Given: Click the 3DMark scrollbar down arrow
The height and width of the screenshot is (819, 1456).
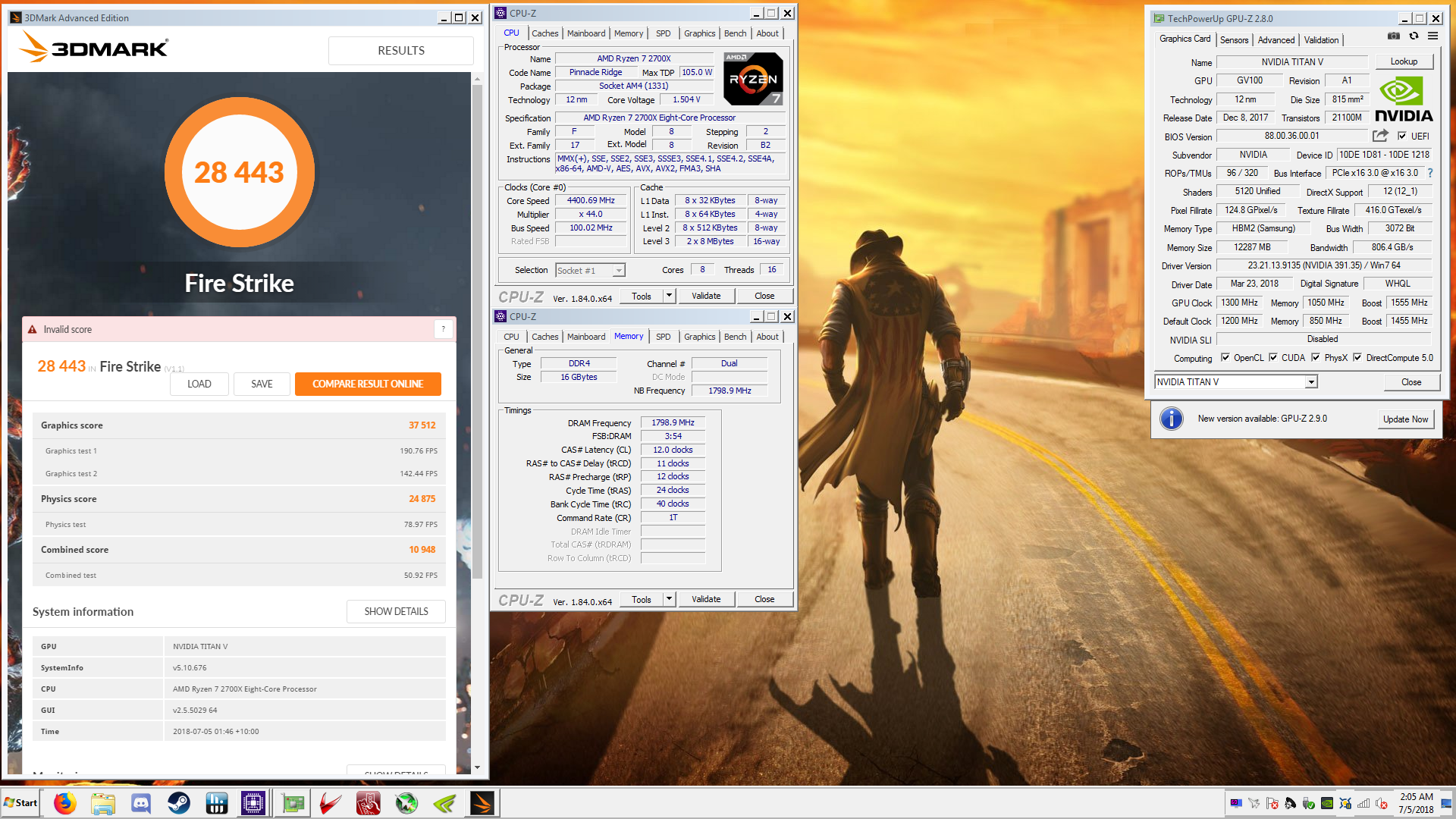Looking at the screenshot, I should [x=477, y=767].
